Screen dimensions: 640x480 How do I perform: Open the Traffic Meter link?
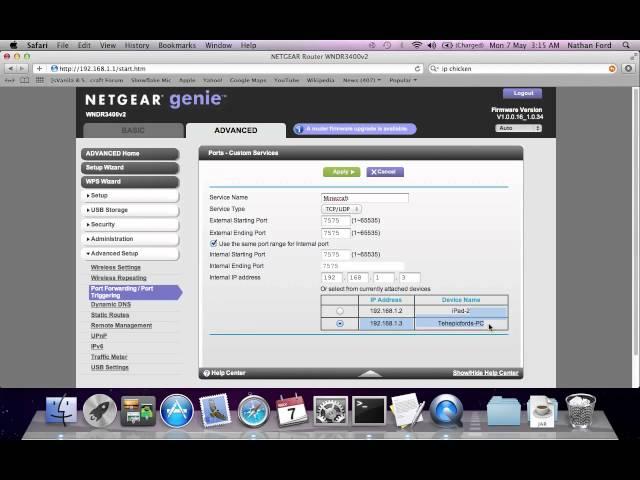pyautogui.click(x=109, y=357)
